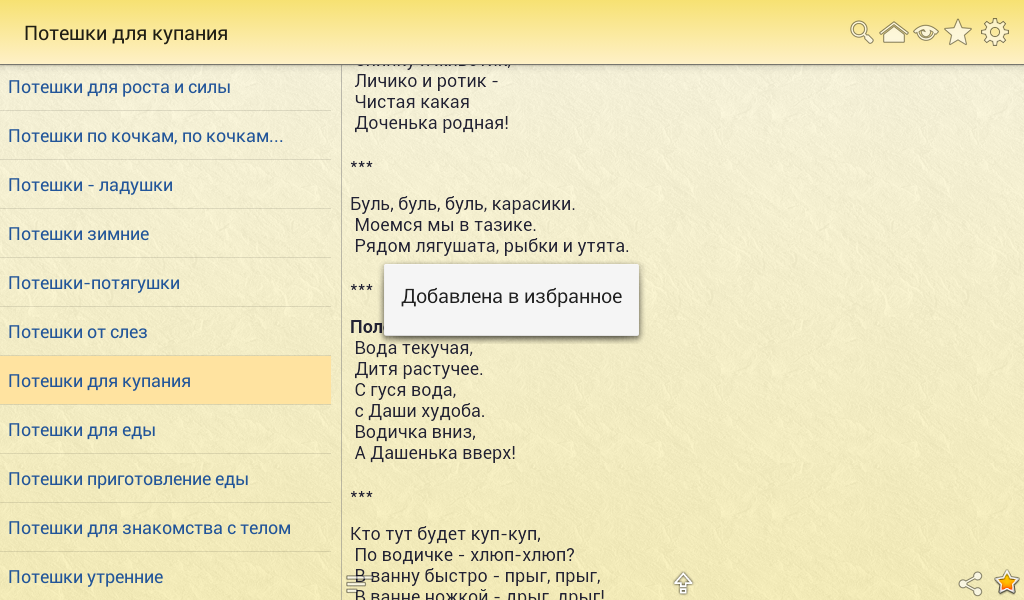The width and height of the screenshot is (1024, 600).
Task: Open favorites list via top star icon
Action: (958, 33)
